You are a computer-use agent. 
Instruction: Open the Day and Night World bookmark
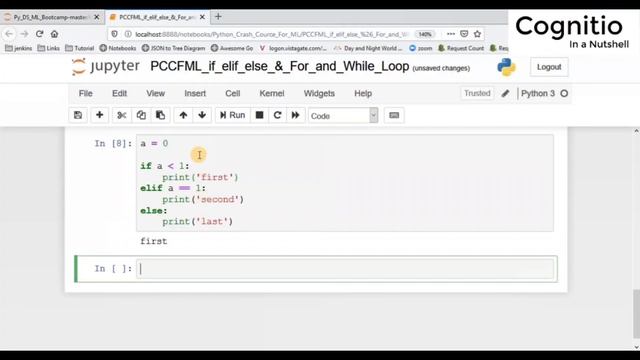coord(368,48)
